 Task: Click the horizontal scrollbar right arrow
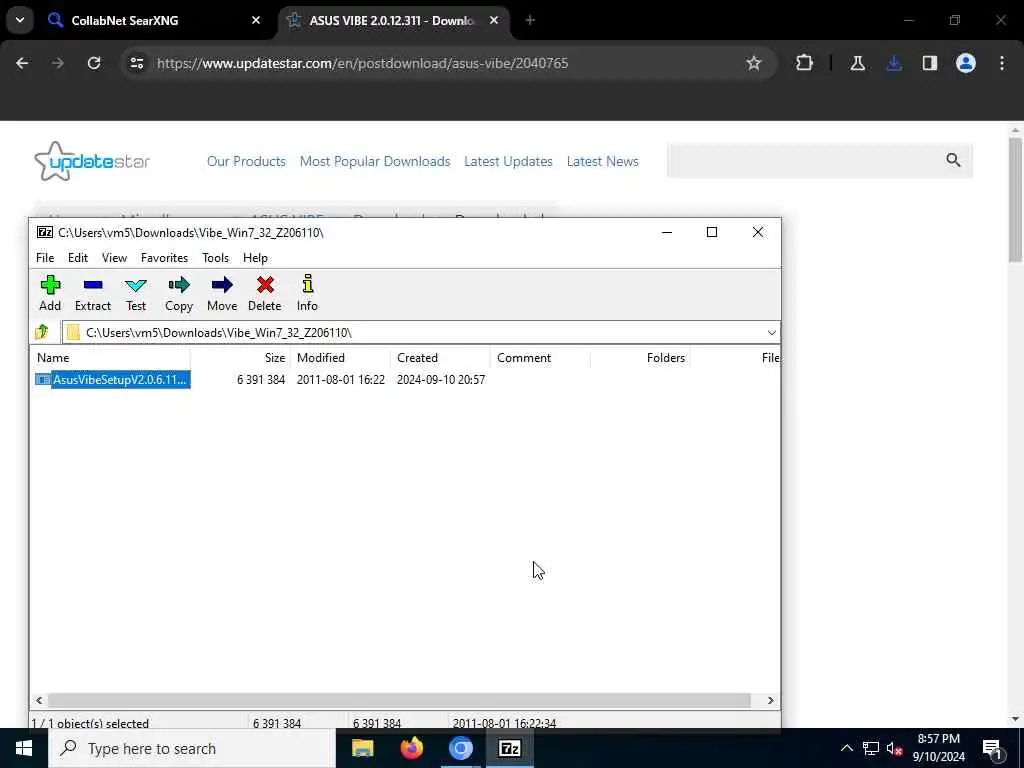(x=771, y=701)
